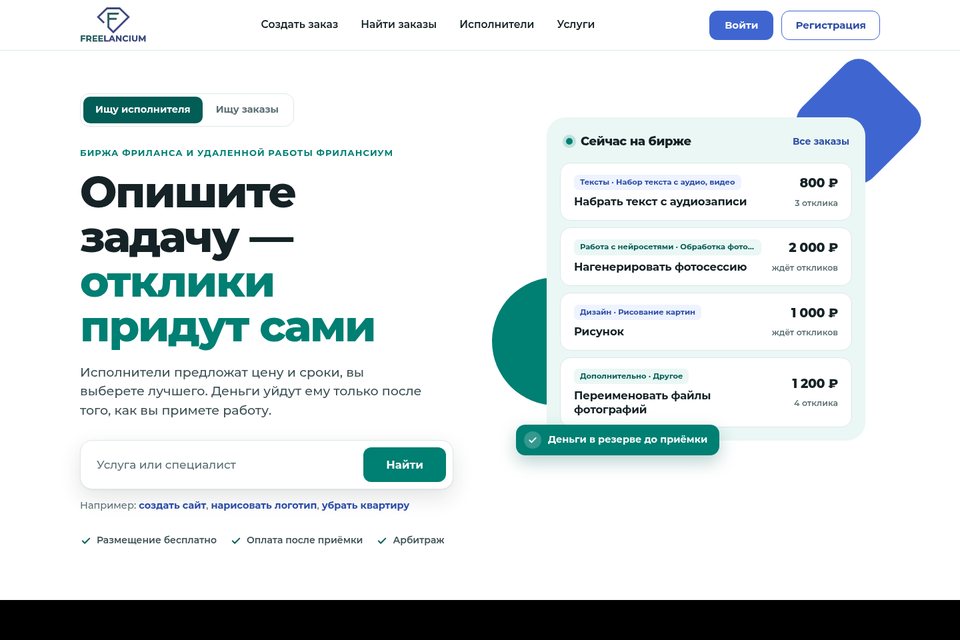Click the green live-status dot beside Сейчас на бирже
The height and width of the screenshot is (640, 960).
click(569, 141)
